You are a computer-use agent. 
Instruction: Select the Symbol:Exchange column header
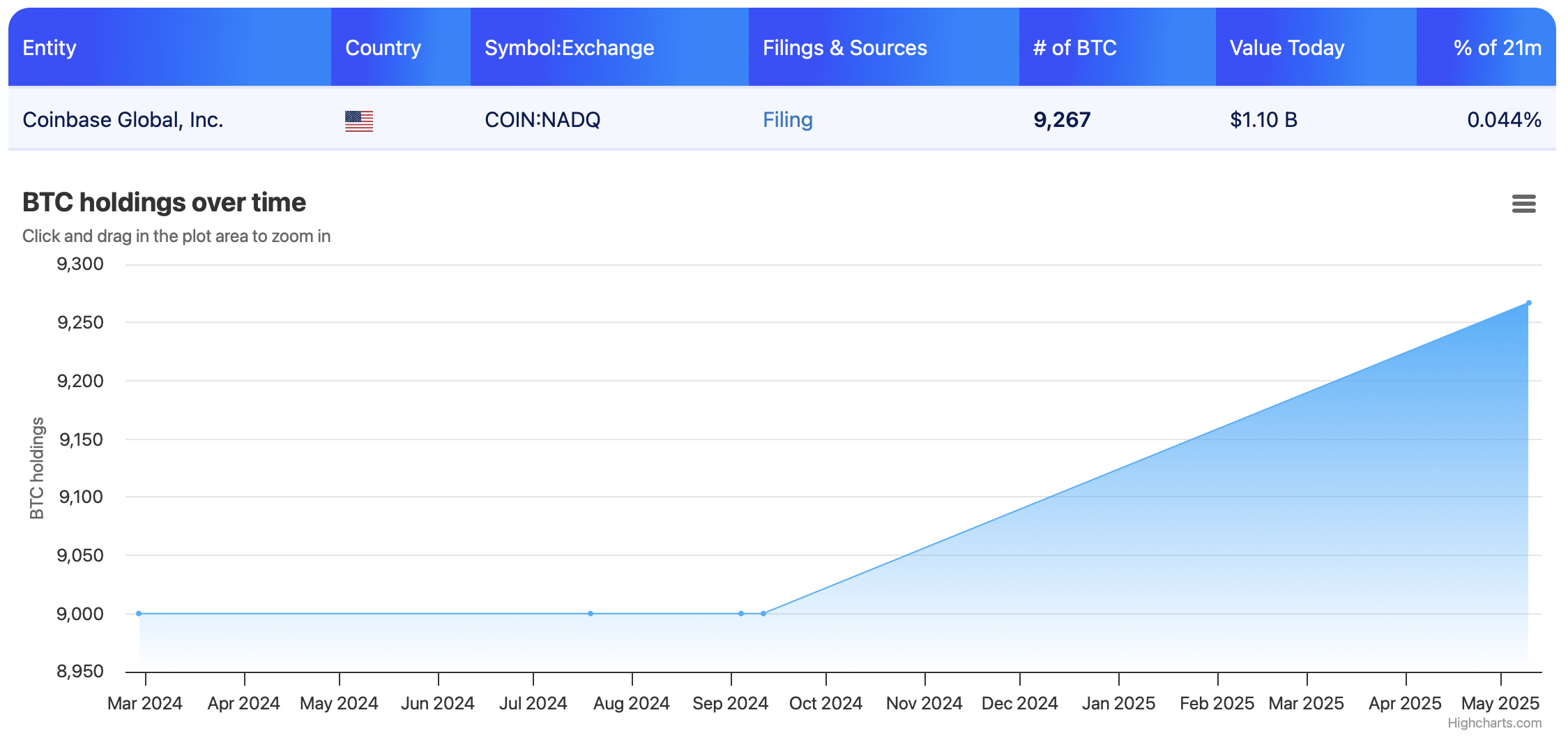click(609, 47)
